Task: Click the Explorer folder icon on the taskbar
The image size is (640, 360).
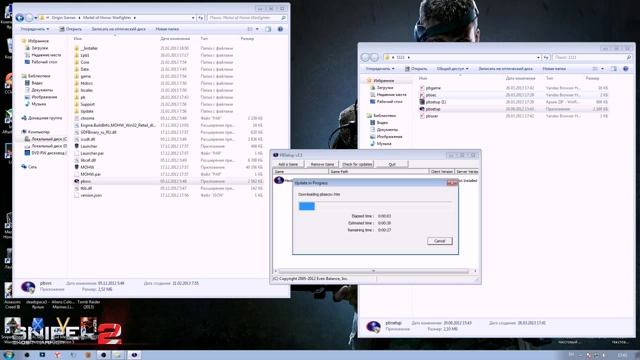Action: click(118, 355)
